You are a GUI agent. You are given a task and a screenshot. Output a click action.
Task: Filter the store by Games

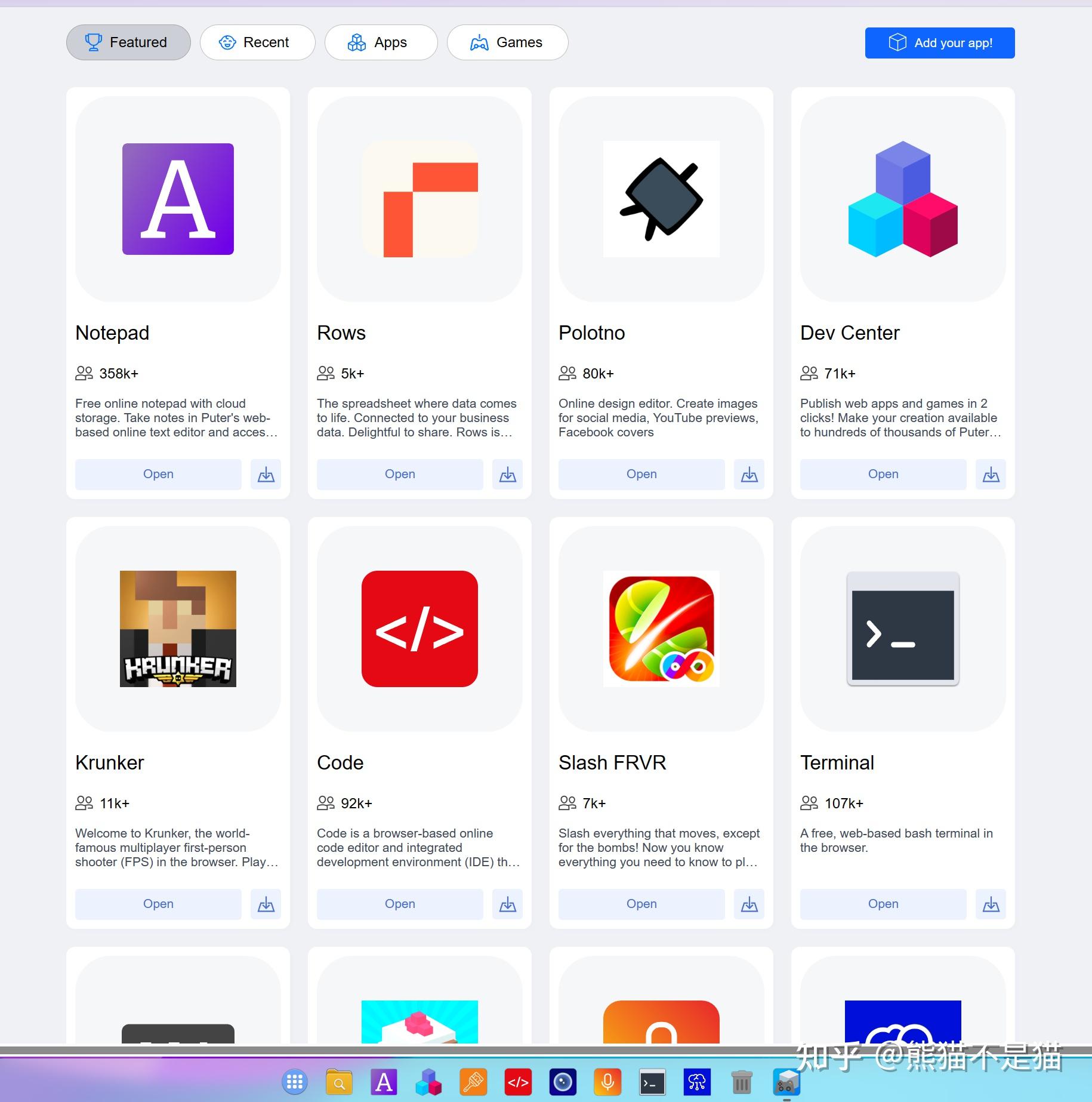[x=507, y=42]
